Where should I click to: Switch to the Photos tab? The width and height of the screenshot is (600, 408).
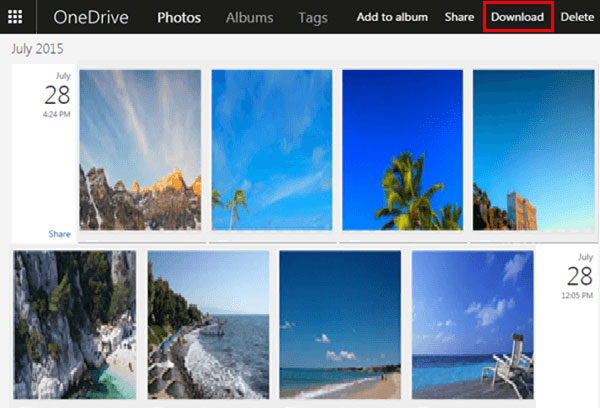(179, 17)
